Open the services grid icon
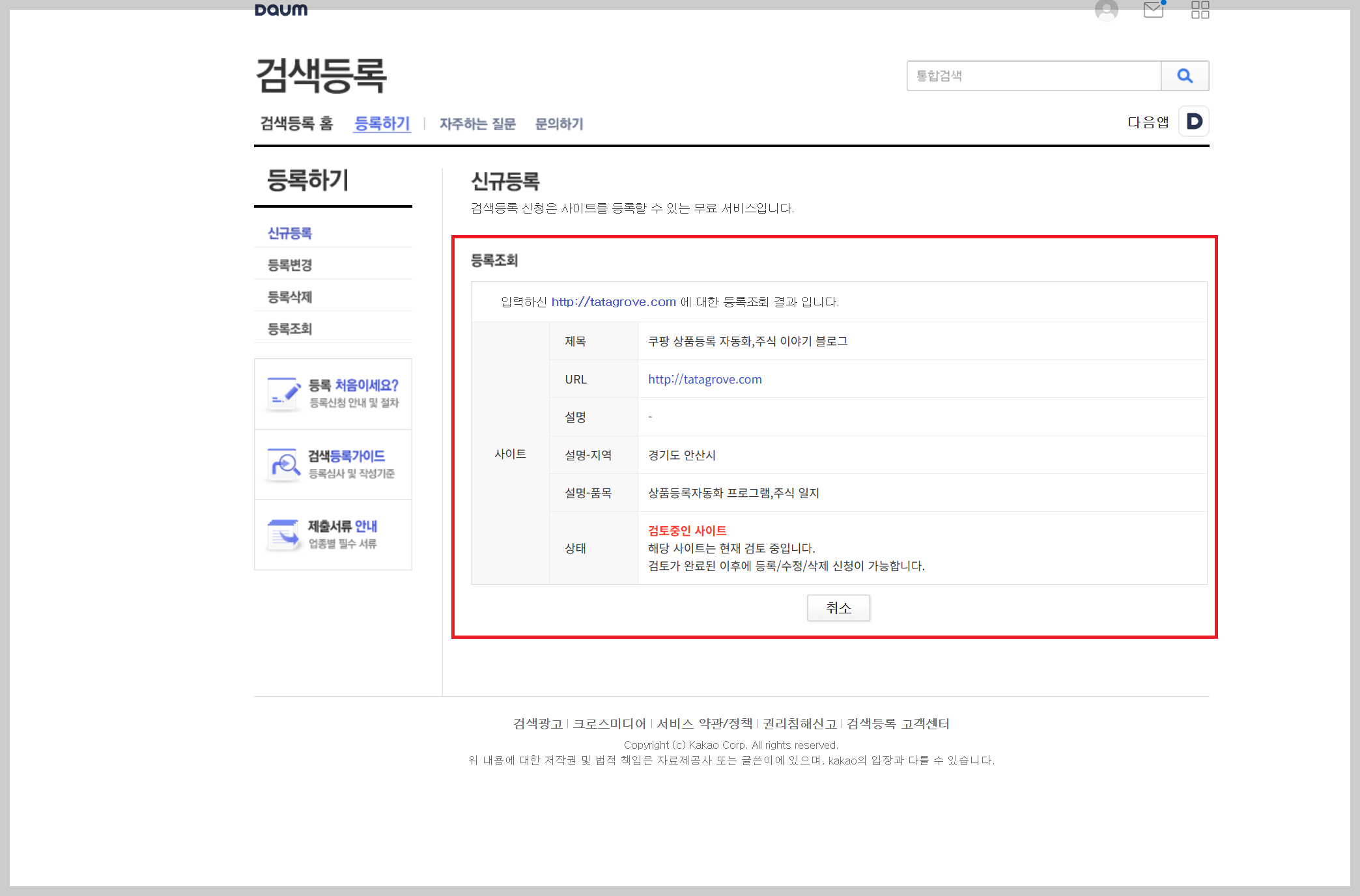 click(1200, 10)
